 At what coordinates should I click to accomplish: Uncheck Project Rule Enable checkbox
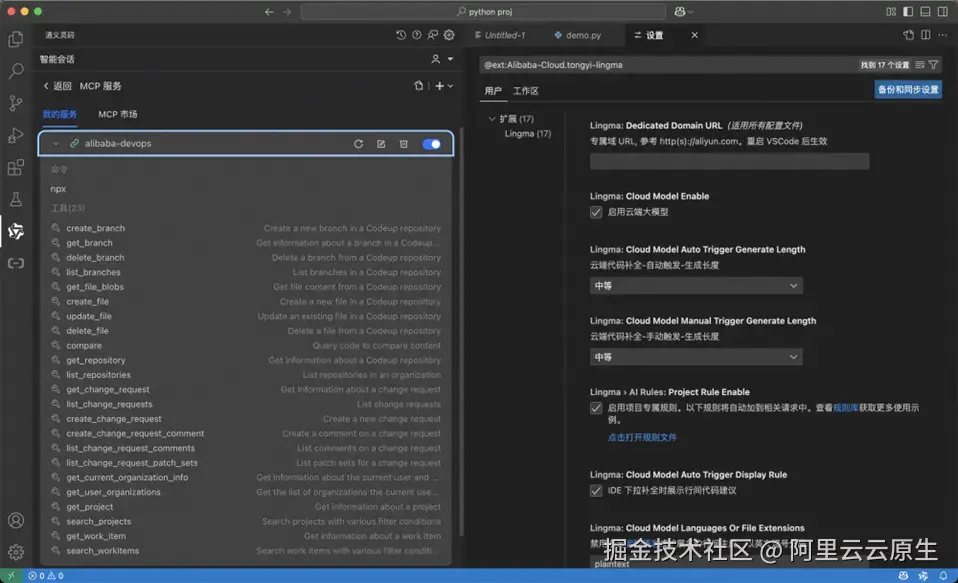coord(596,408)
